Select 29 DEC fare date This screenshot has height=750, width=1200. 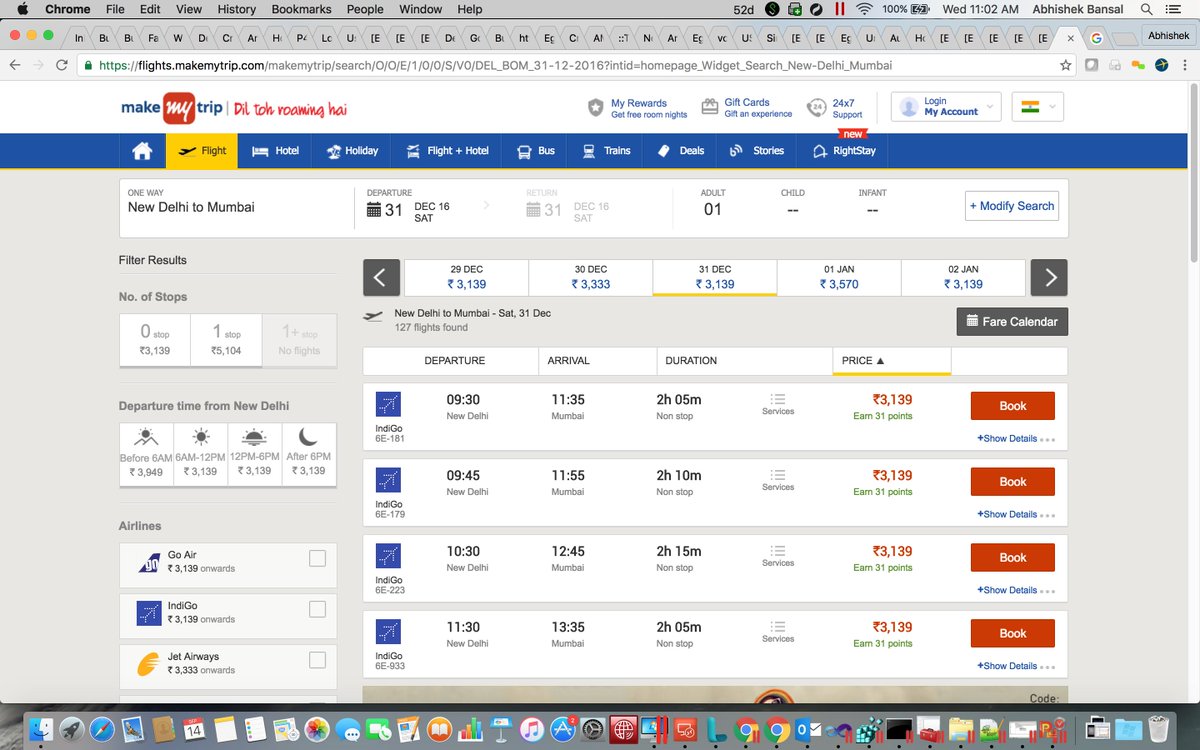pyautogui.click(x=466, y=278)
